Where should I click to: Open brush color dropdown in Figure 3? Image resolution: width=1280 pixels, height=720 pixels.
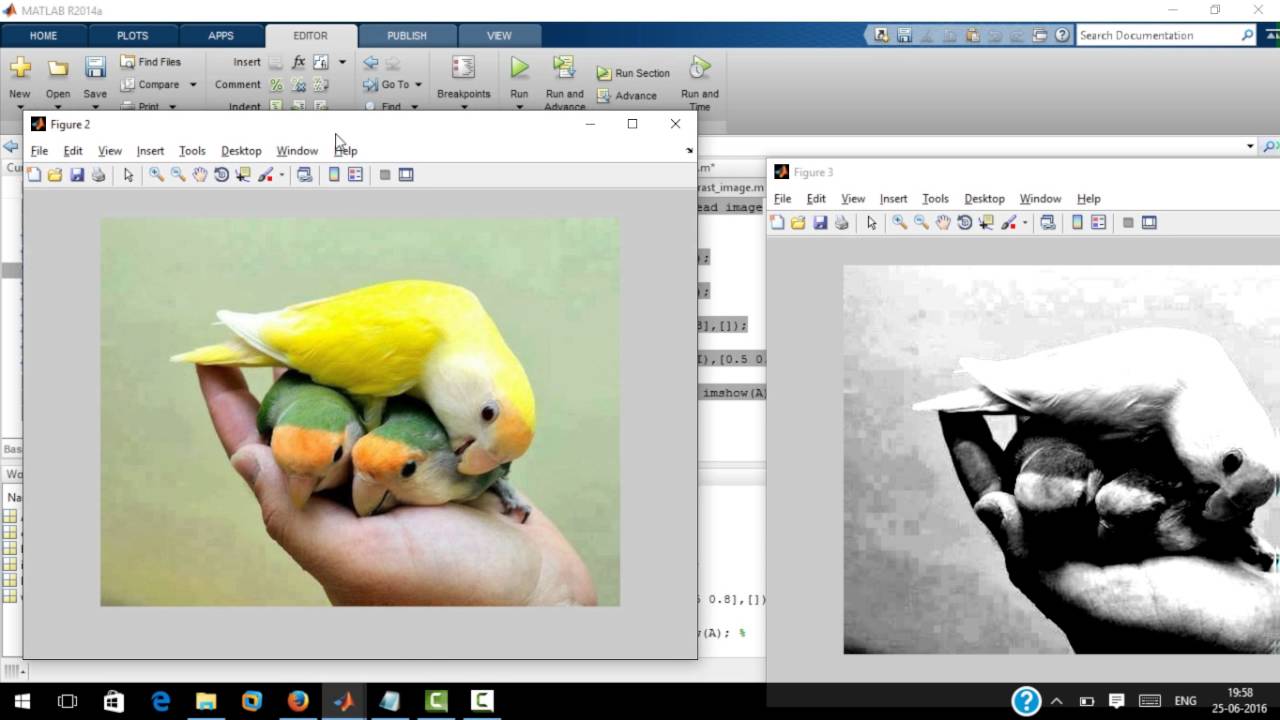point(1024,223)
